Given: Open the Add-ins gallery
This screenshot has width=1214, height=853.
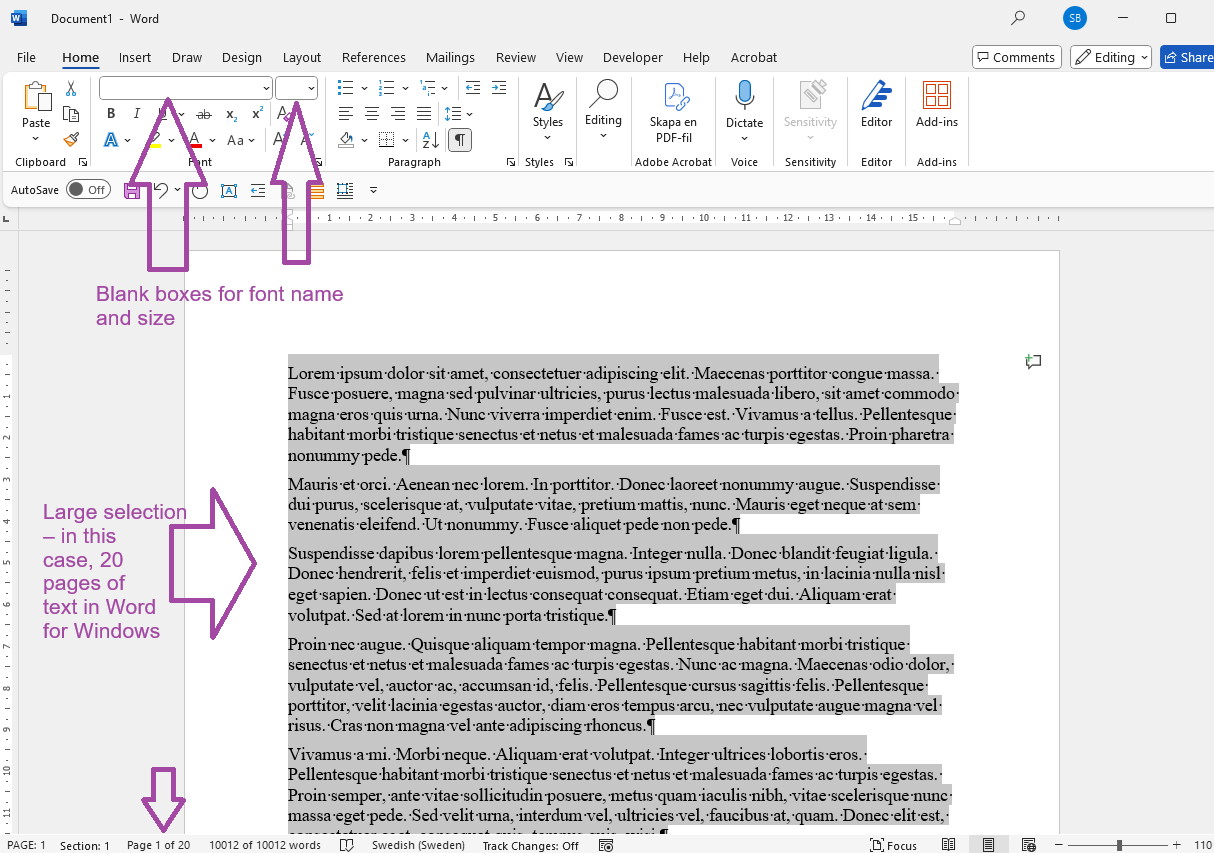Looking at the screenshot, I should [937, 105].
